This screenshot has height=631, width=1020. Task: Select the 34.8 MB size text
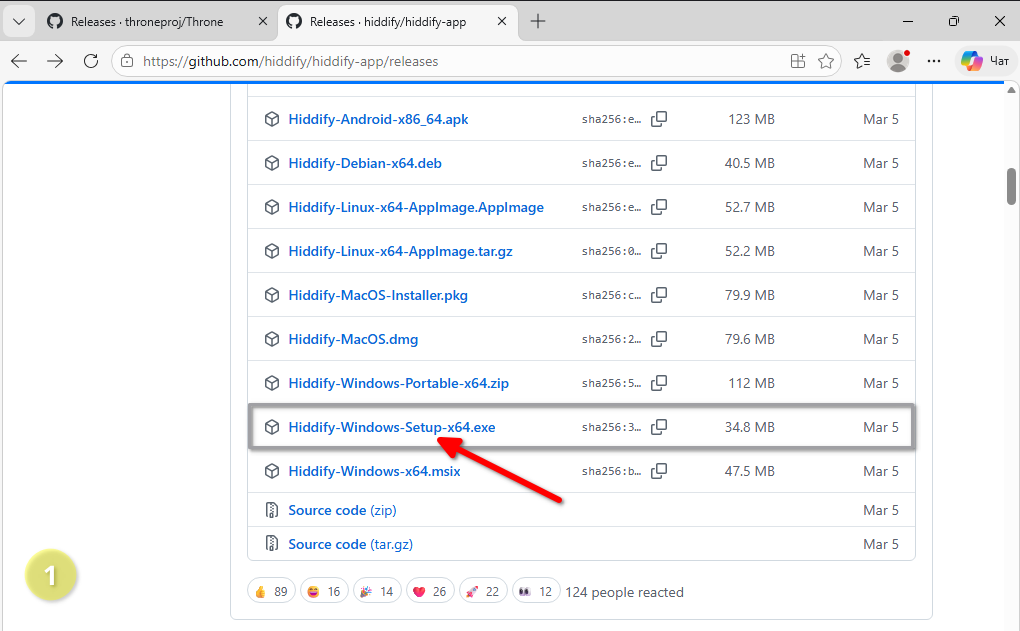[749, 427]
